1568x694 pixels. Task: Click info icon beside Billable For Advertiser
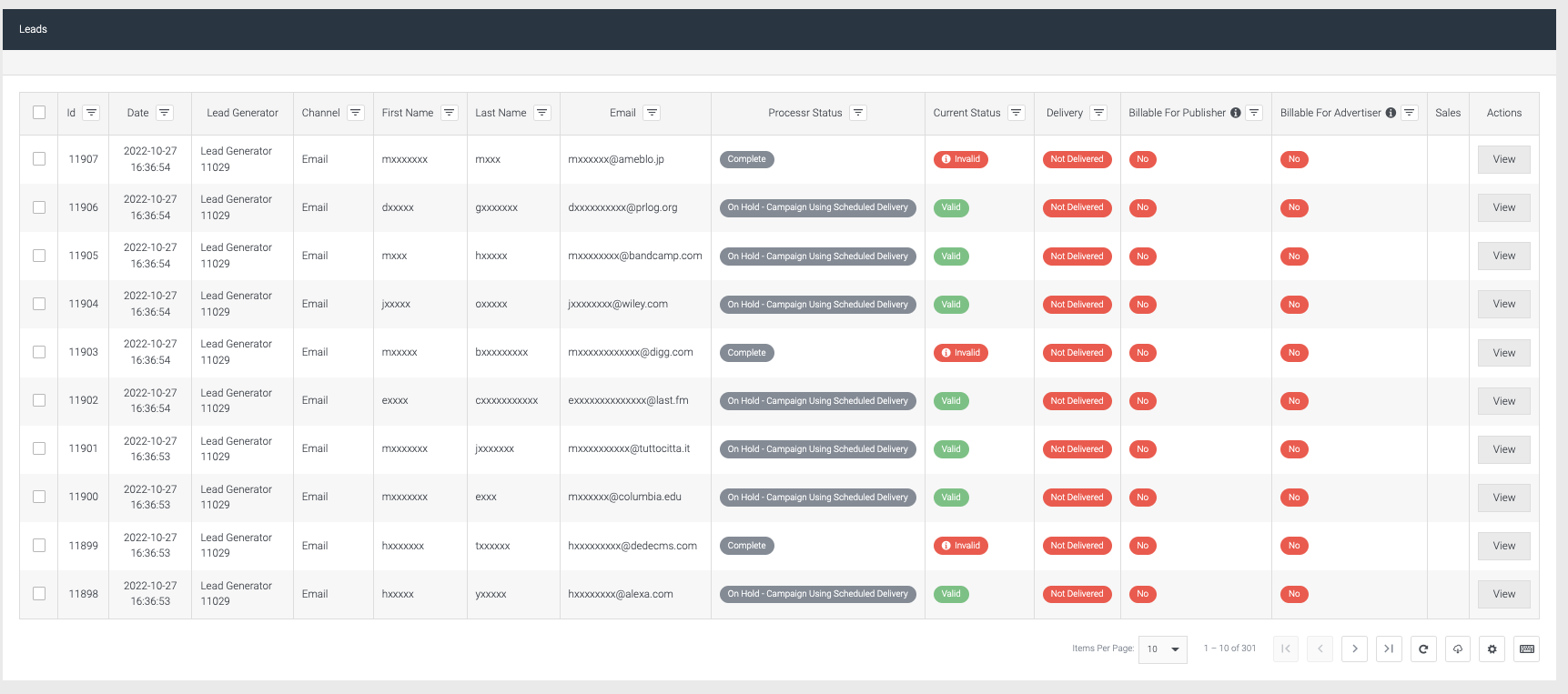(1391, 113)
